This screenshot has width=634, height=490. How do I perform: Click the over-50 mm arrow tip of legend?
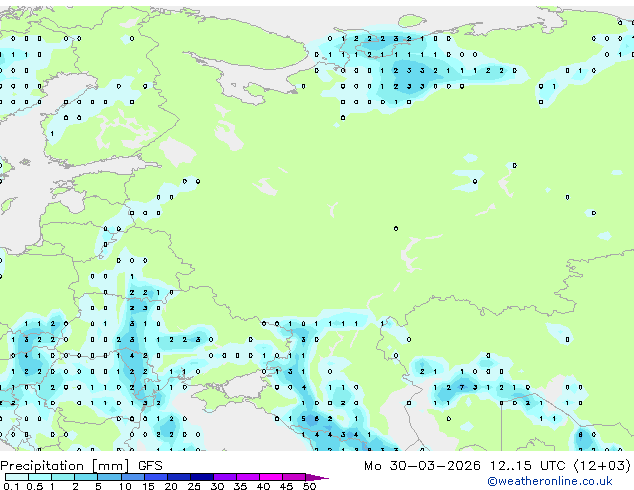pos(317,477)
